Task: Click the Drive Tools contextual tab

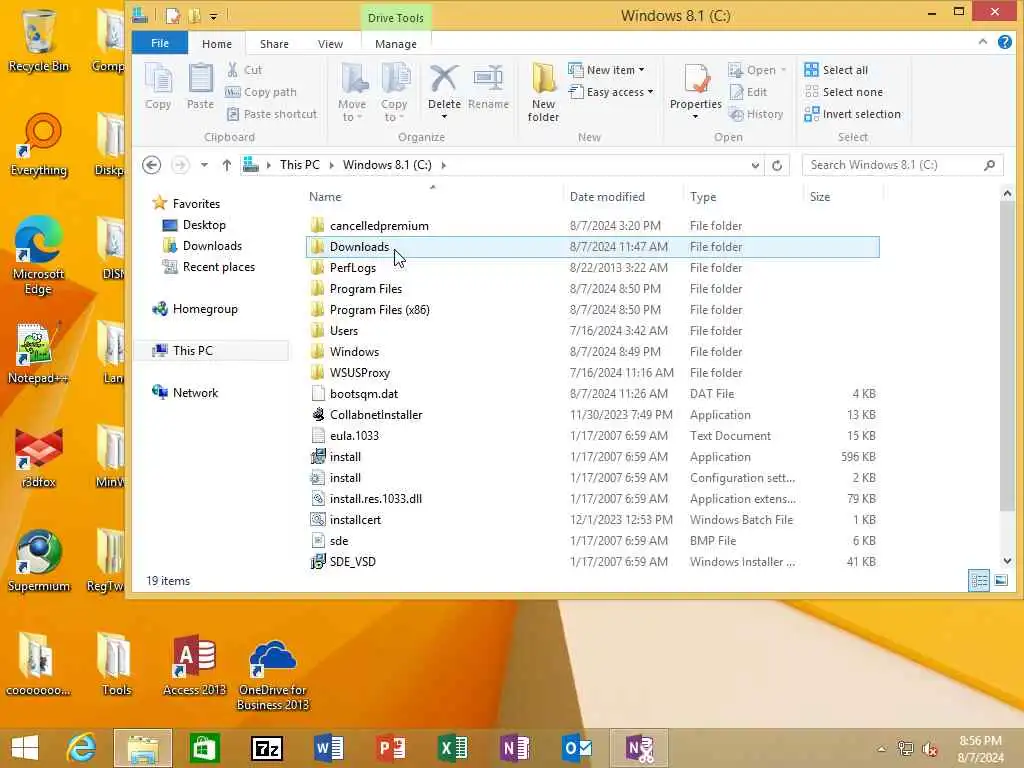Action: (396, 18)
